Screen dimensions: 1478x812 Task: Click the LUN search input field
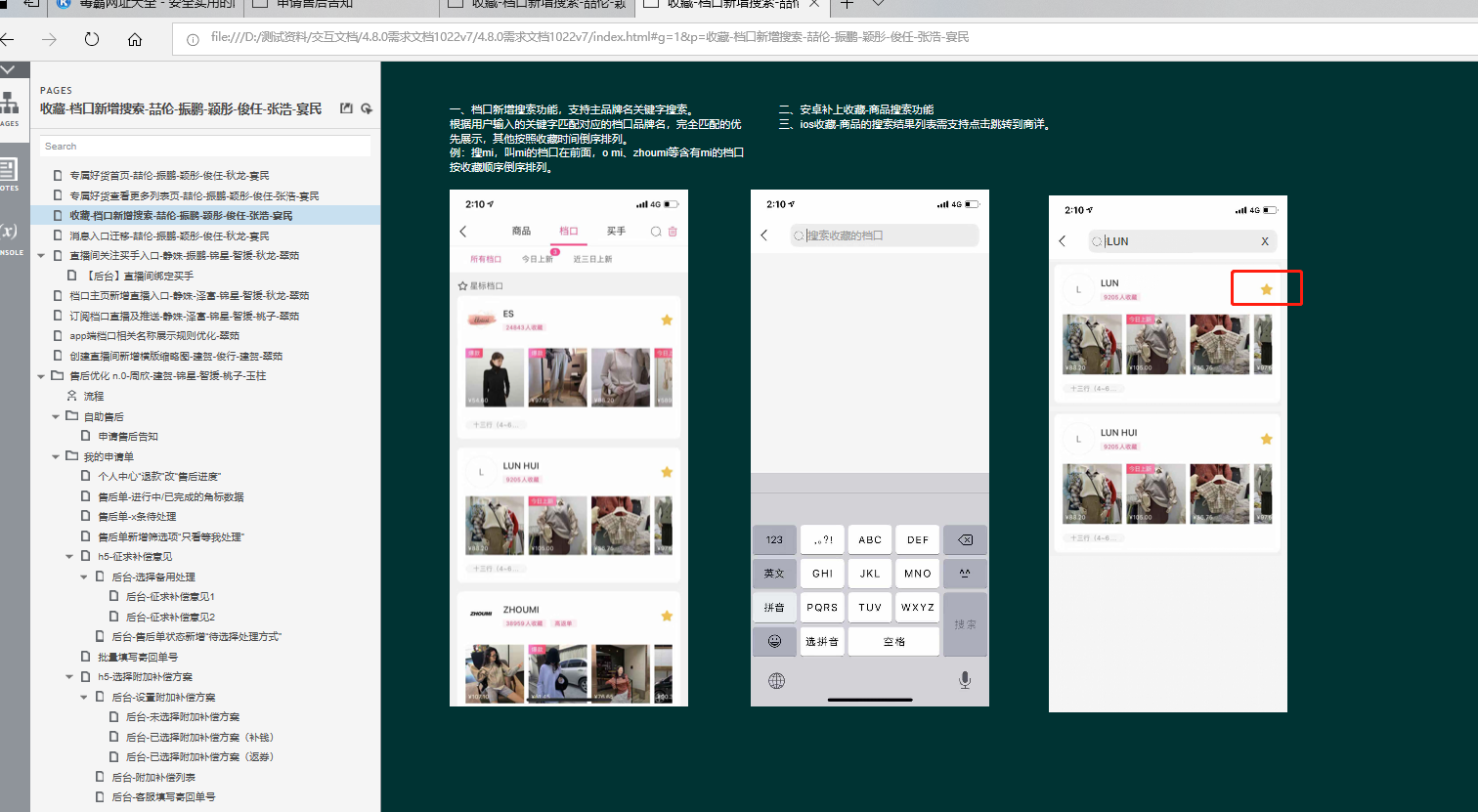click(x=1183, y=241)
